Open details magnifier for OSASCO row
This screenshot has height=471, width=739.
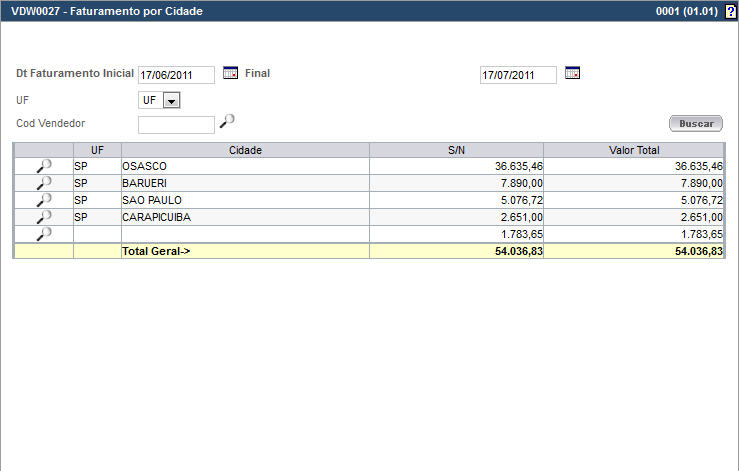tap(43, 166)
